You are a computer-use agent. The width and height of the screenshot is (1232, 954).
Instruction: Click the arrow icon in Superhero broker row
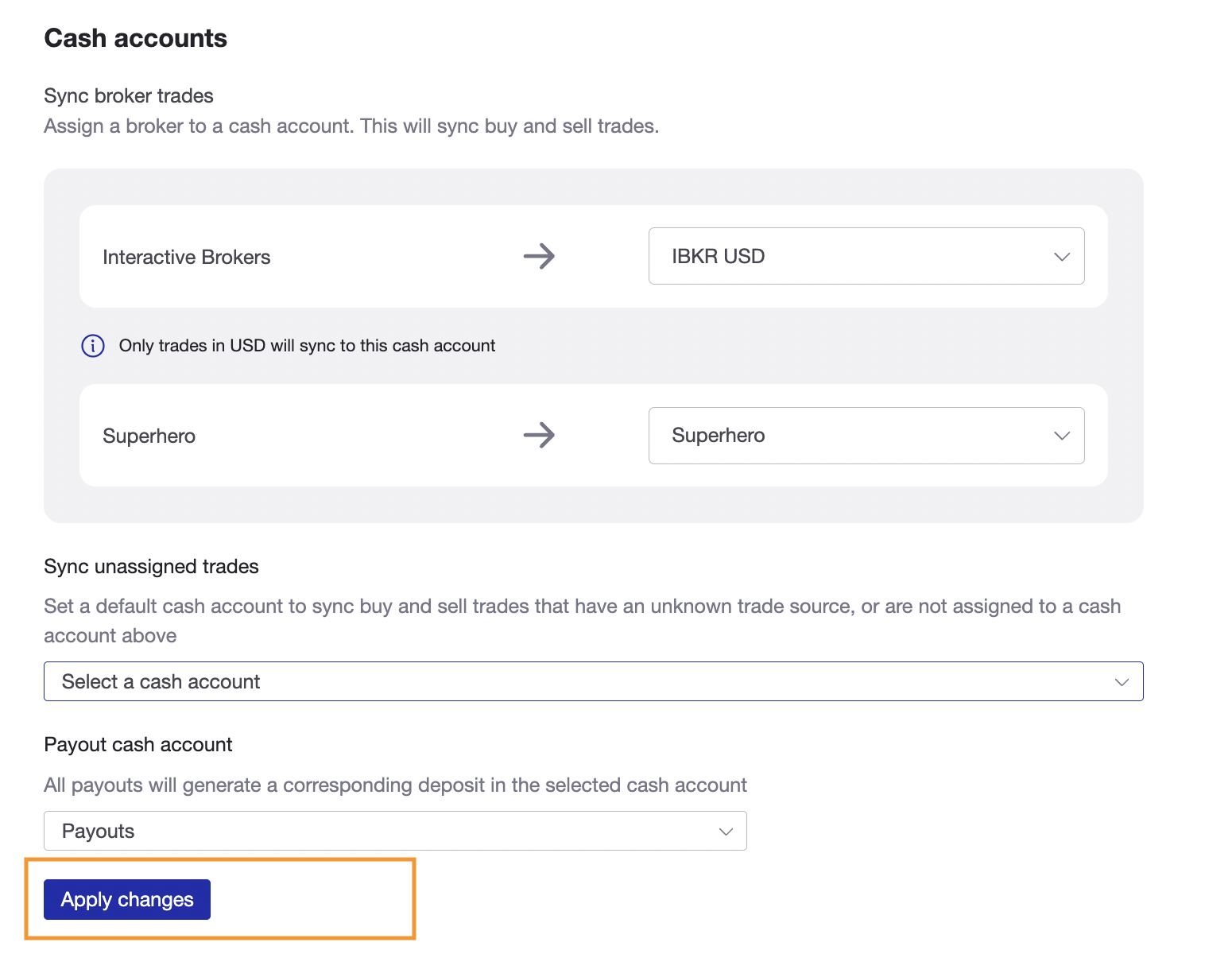pyautogui.click(x=539, y=435)
